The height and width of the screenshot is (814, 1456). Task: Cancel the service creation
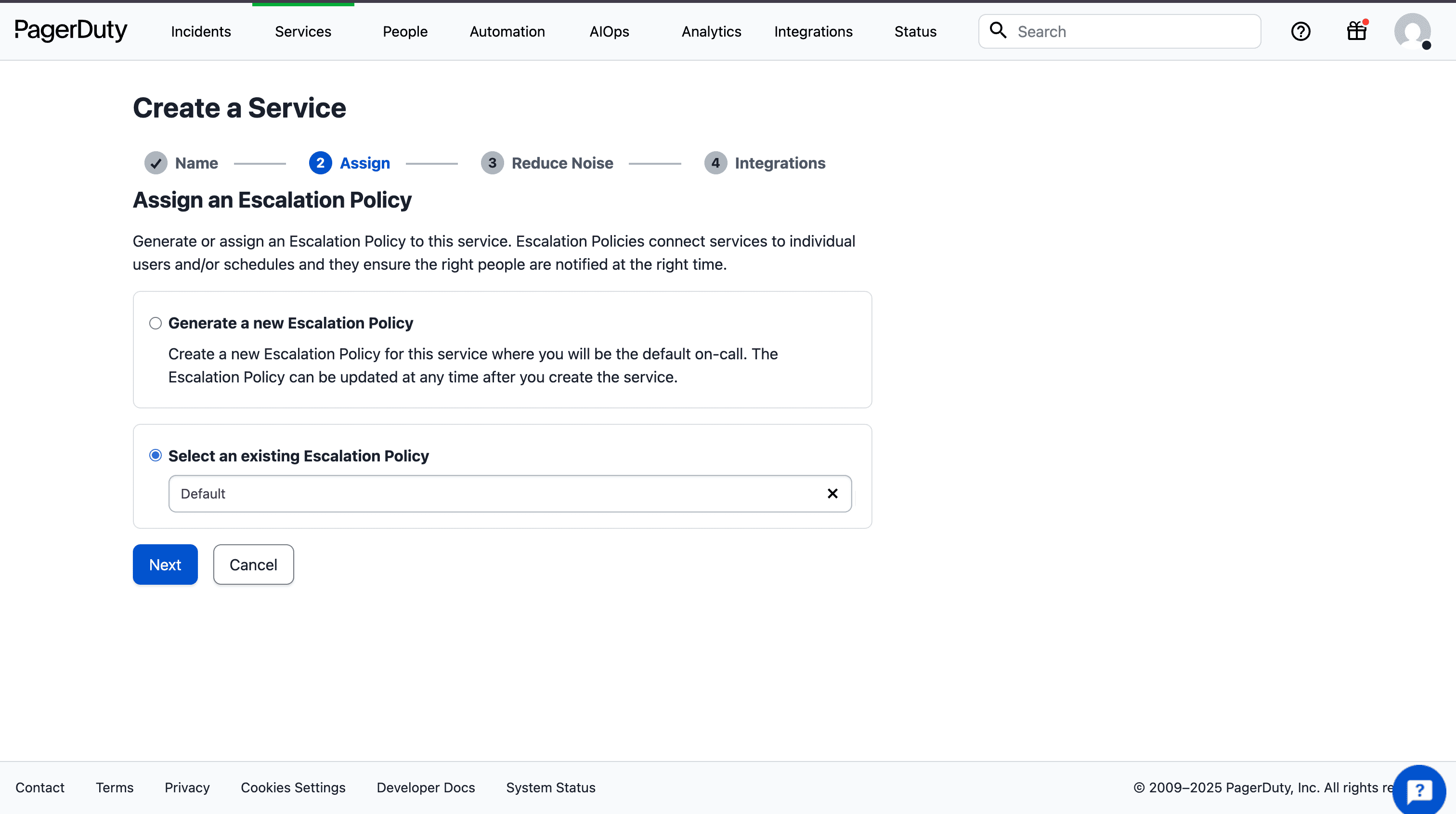(x=253, y=564)
